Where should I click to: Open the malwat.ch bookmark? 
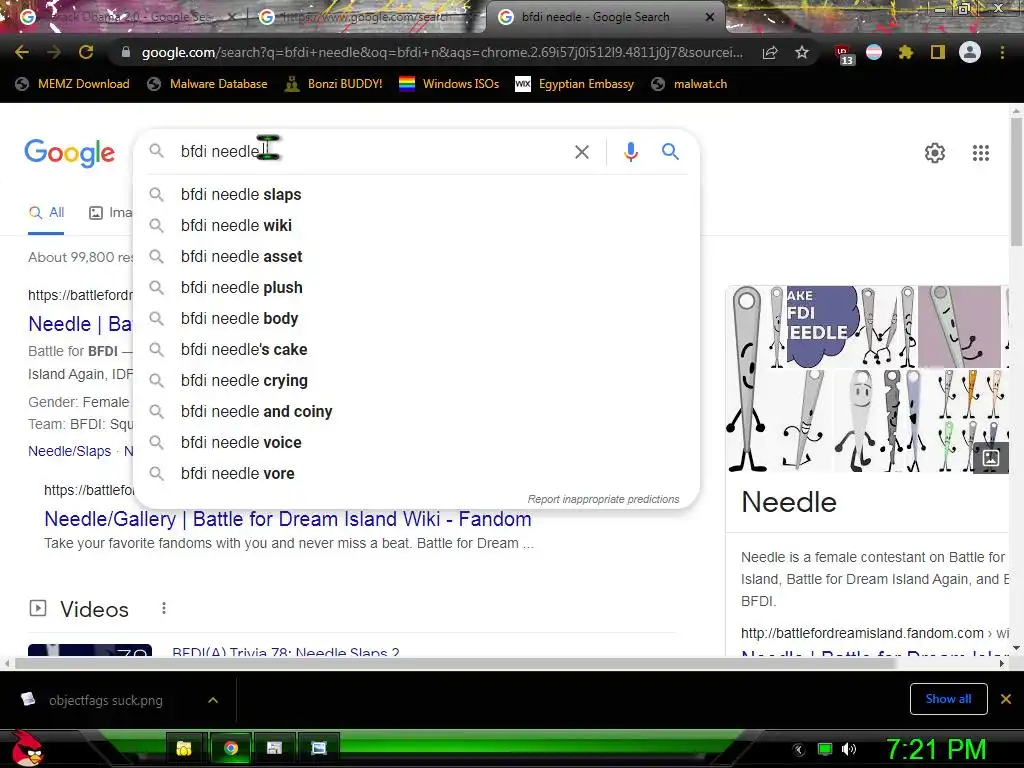click(690, 84)
